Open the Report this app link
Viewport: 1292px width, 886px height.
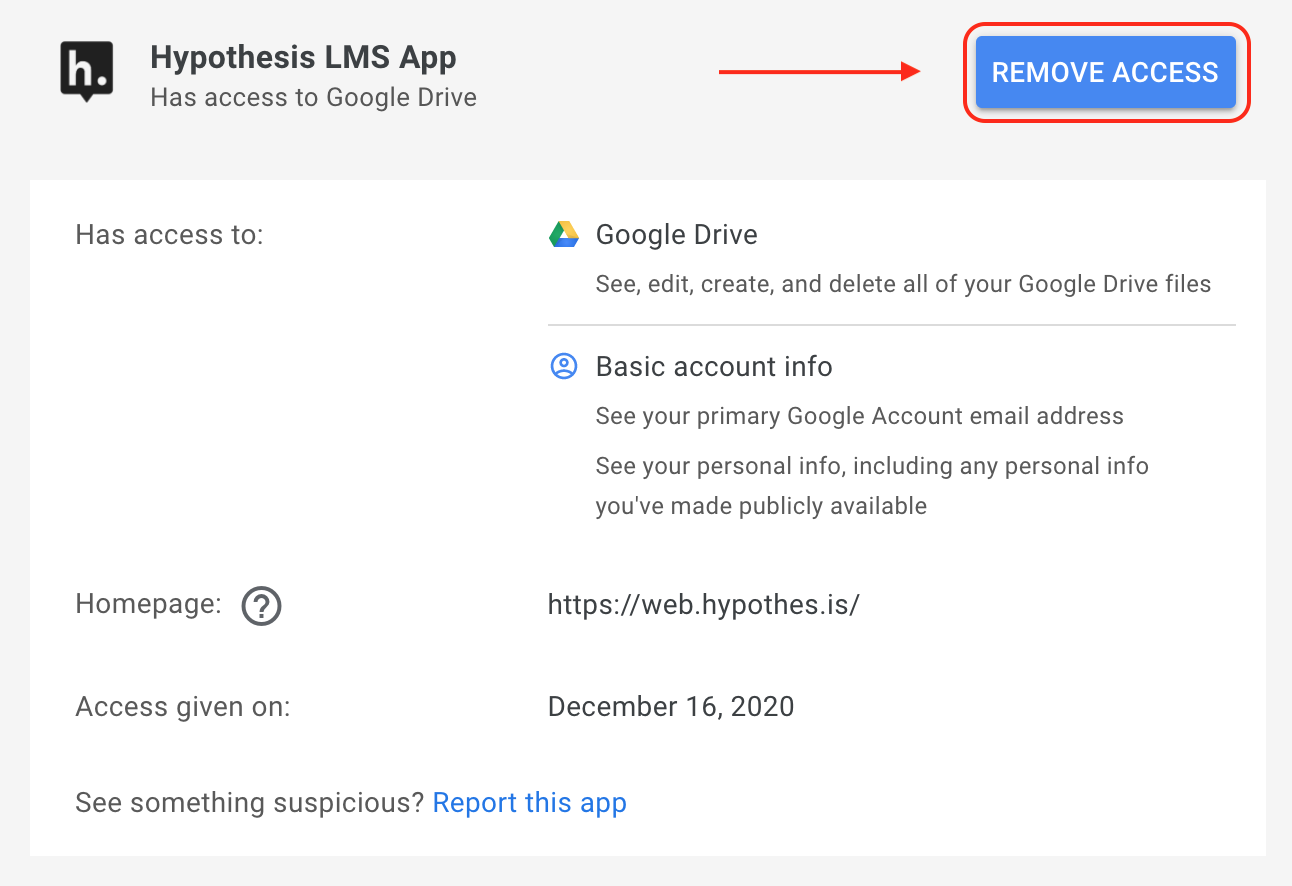pyautogui.click(x=530, y=803)
